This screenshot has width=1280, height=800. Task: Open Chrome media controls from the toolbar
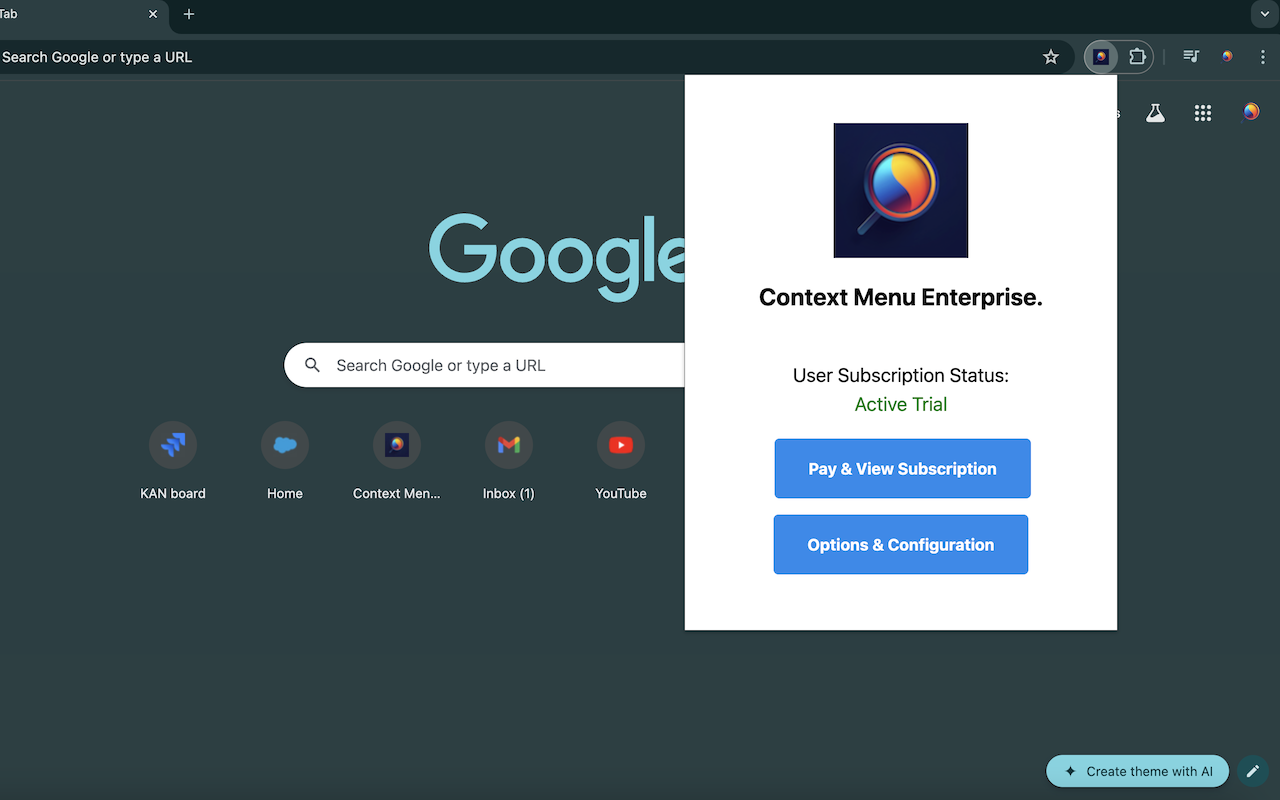point(1190,57)
